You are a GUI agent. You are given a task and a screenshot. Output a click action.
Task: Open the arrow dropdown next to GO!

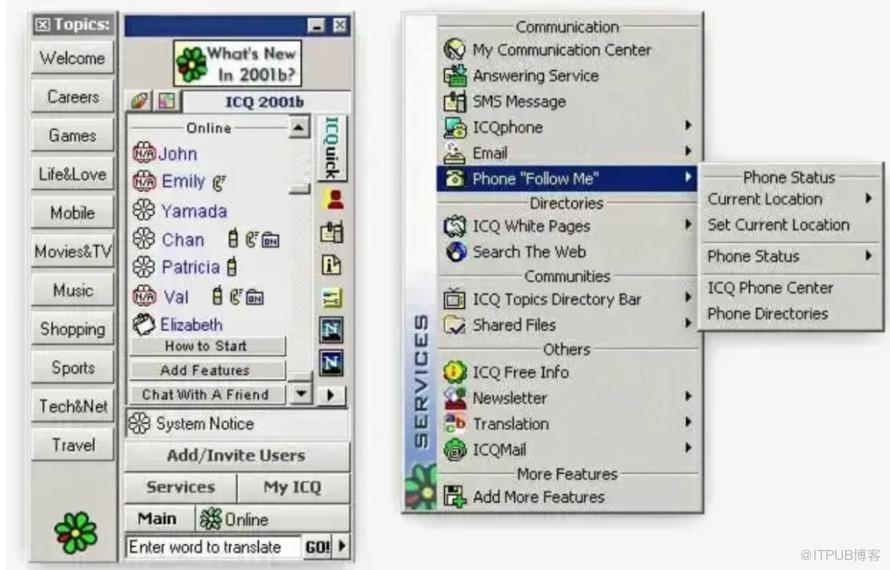point(342,546)
